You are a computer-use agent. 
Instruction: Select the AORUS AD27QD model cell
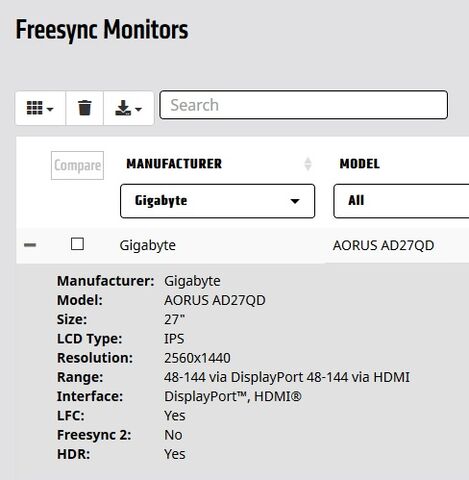click(383, 246)
